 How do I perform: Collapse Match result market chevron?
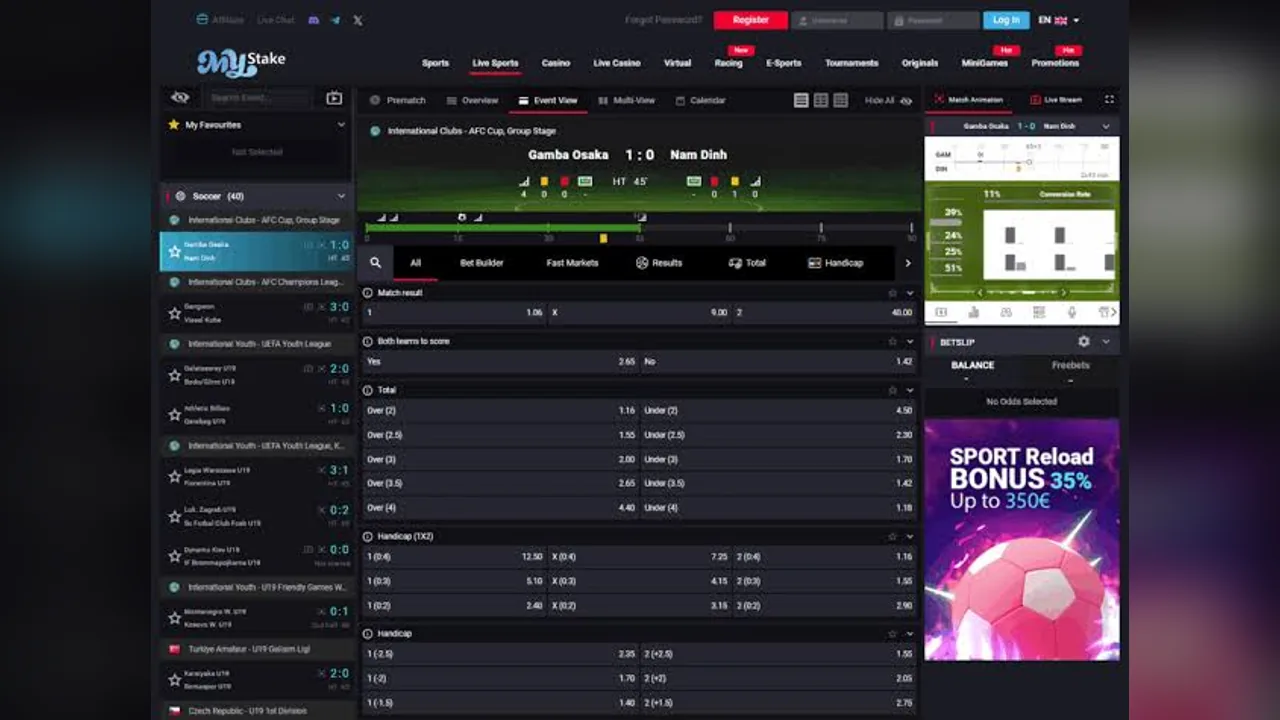pyautogui.click(x=909, y=293)
